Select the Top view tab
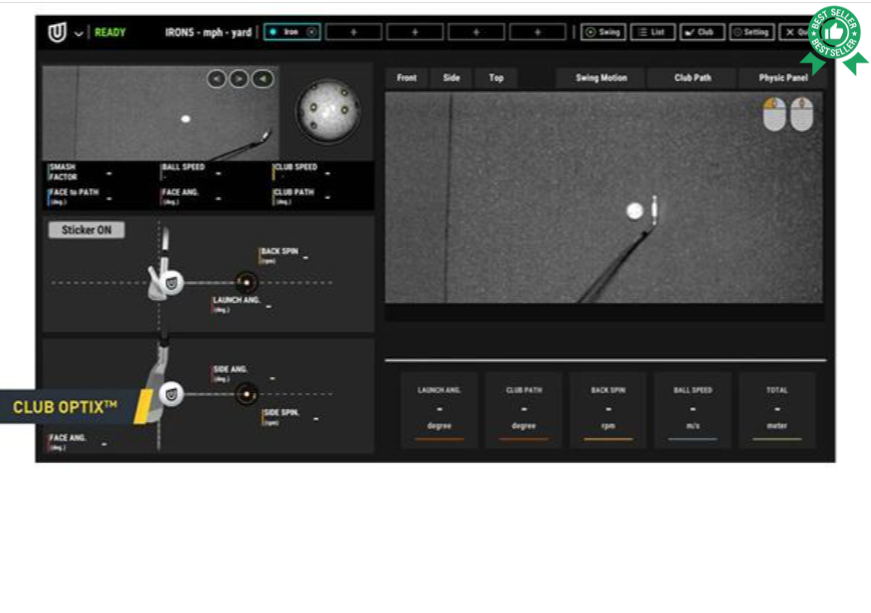This screenshot has width=871, height=613. pos(496,78)
